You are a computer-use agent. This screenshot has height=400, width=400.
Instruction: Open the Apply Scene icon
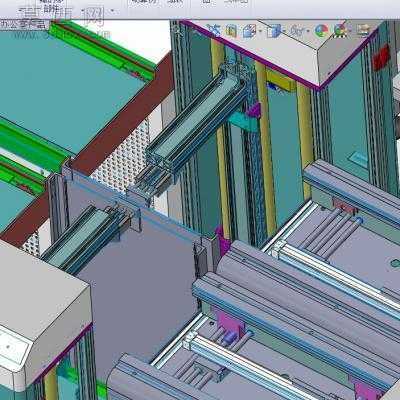[x=340, y=31]
